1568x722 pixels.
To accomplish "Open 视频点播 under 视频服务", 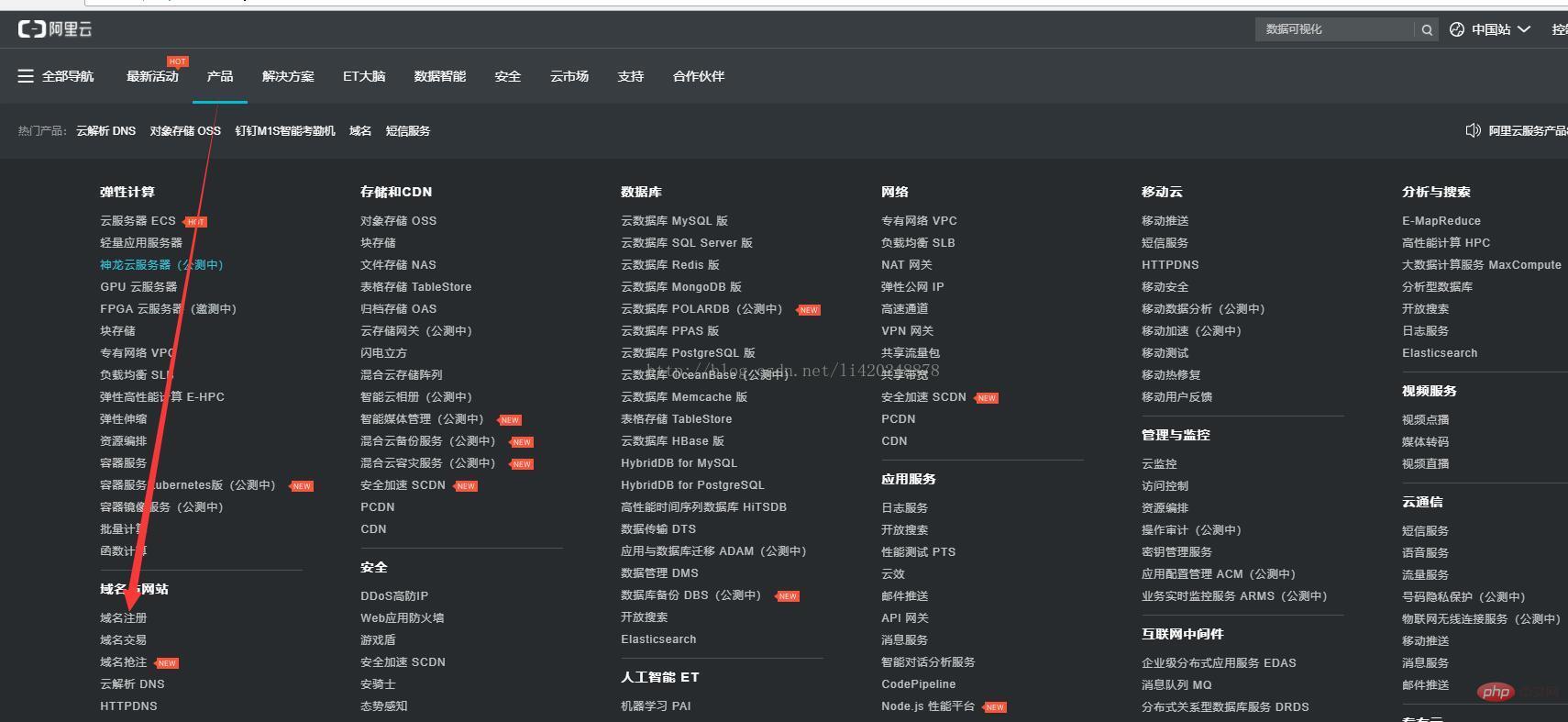I will (1426, 420).
